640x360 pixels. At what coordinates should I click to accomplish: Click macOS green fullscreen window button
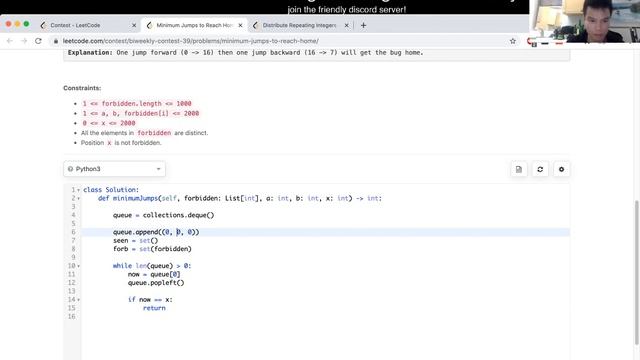click(x=26, y=24)
